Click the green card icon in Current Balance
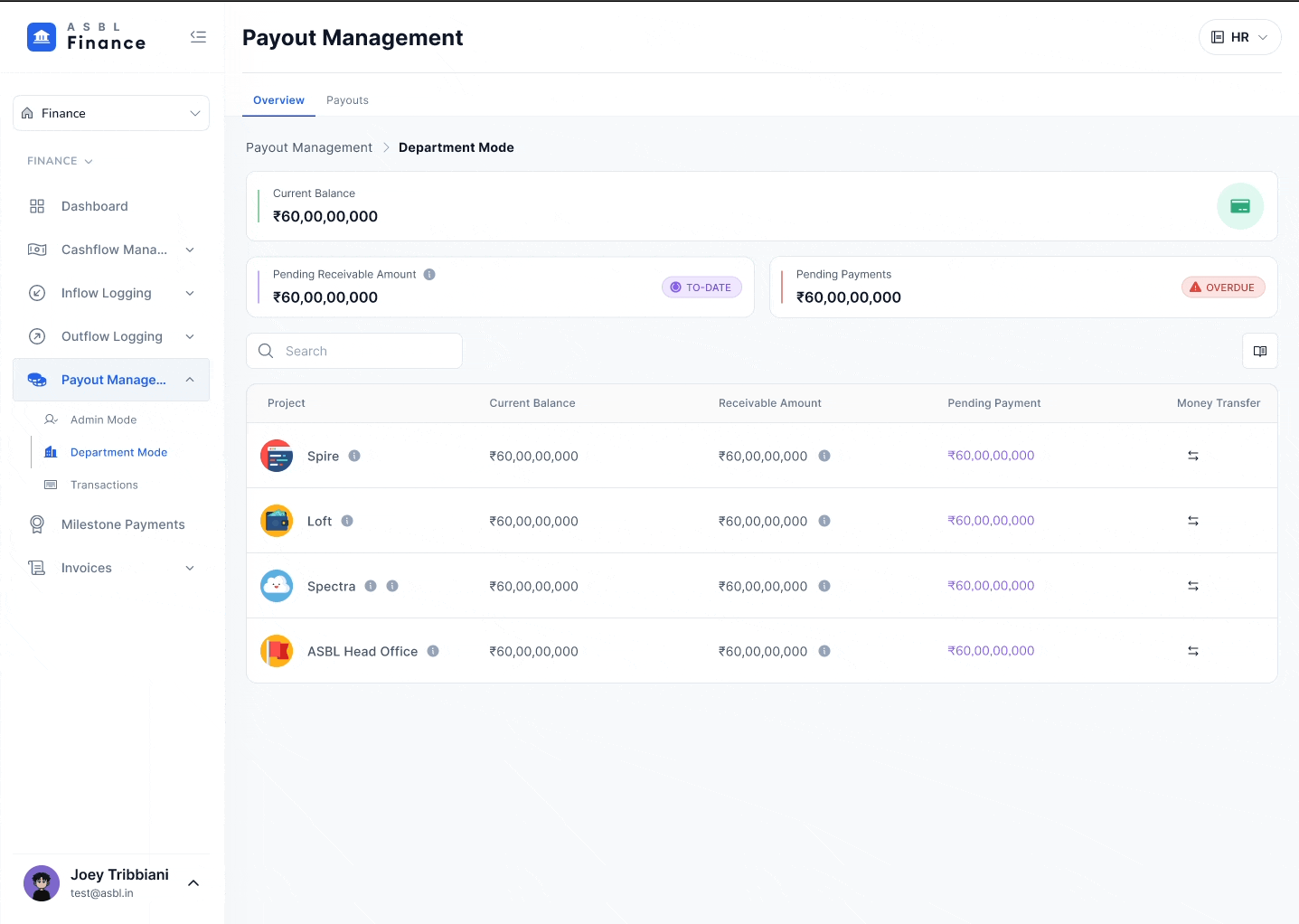Image resolution: width=1299 pixels, height=924 pixels. point(1240,206)
